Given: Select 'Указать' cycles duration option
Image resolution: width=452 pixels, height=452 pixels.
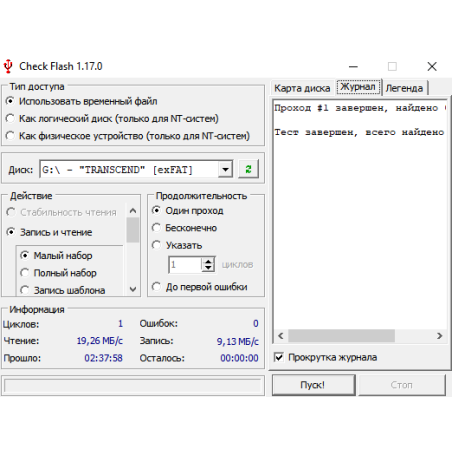Looking at the screenshot, I should pos(177,245).
